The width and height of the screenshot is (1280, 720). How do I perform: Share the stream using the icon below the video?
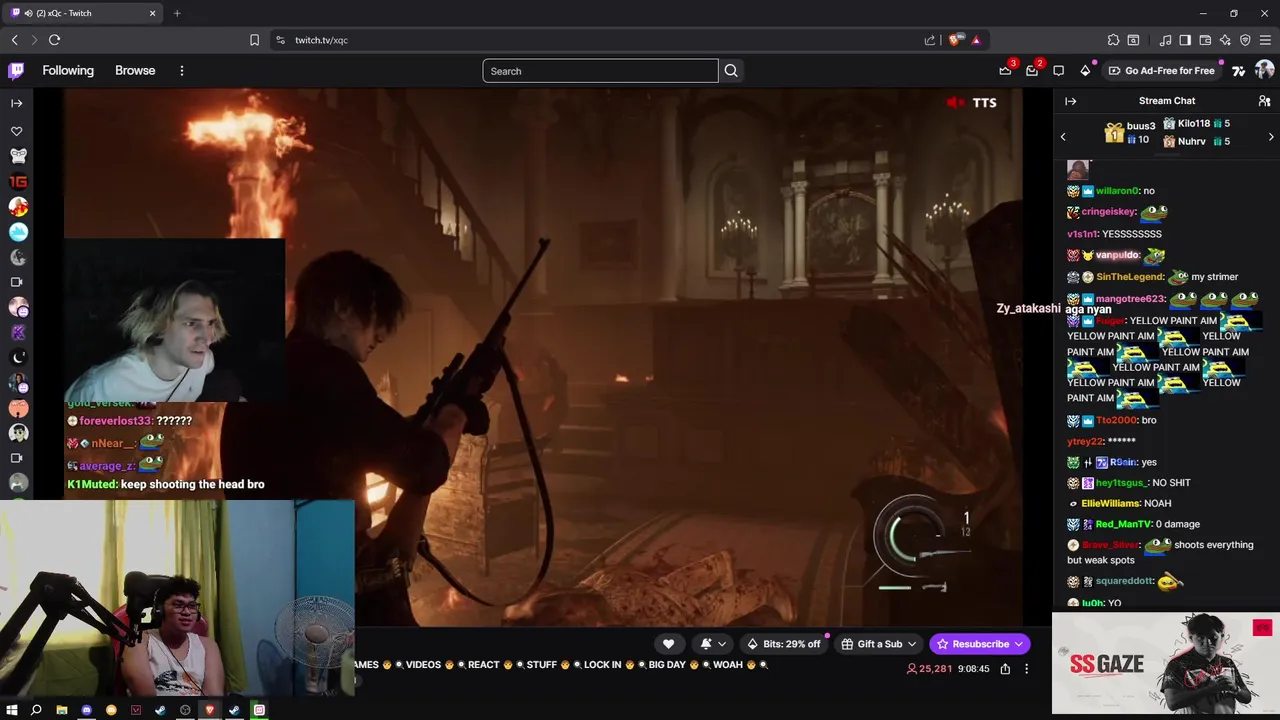(x=1005, y=669)
